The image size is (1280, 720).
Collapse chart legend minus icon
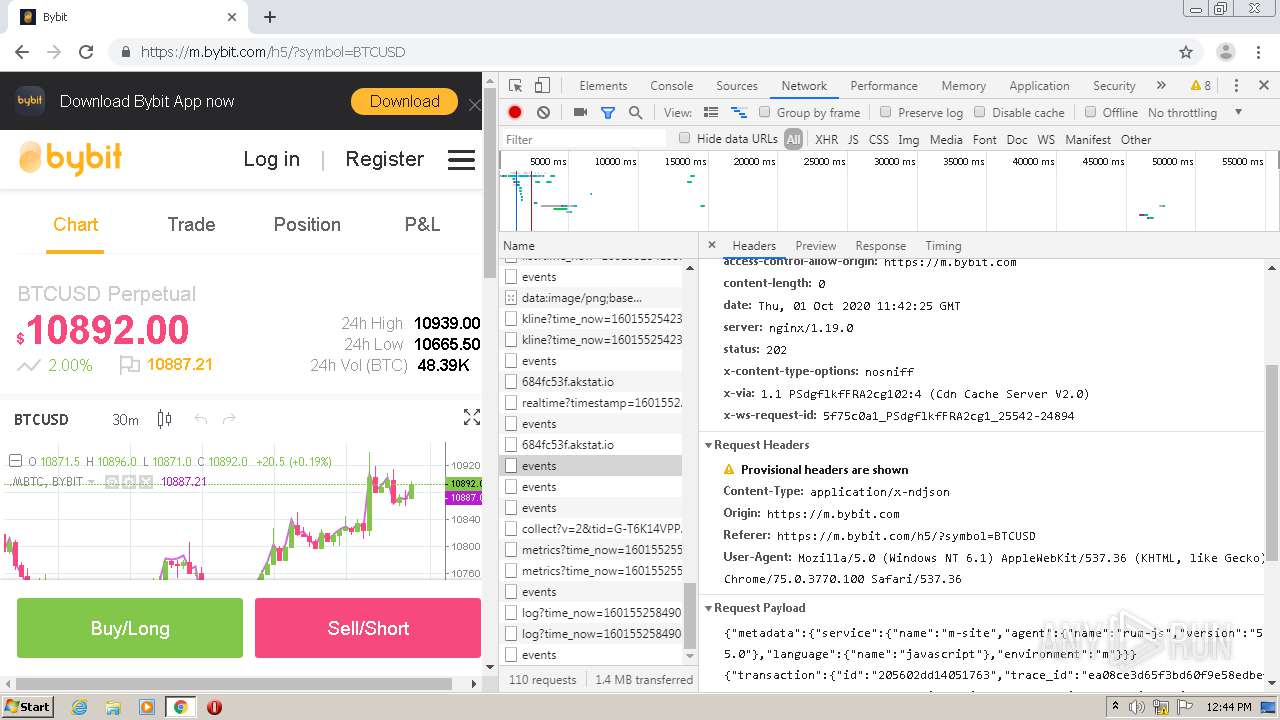pyautogui.click(x=15, y=461)
